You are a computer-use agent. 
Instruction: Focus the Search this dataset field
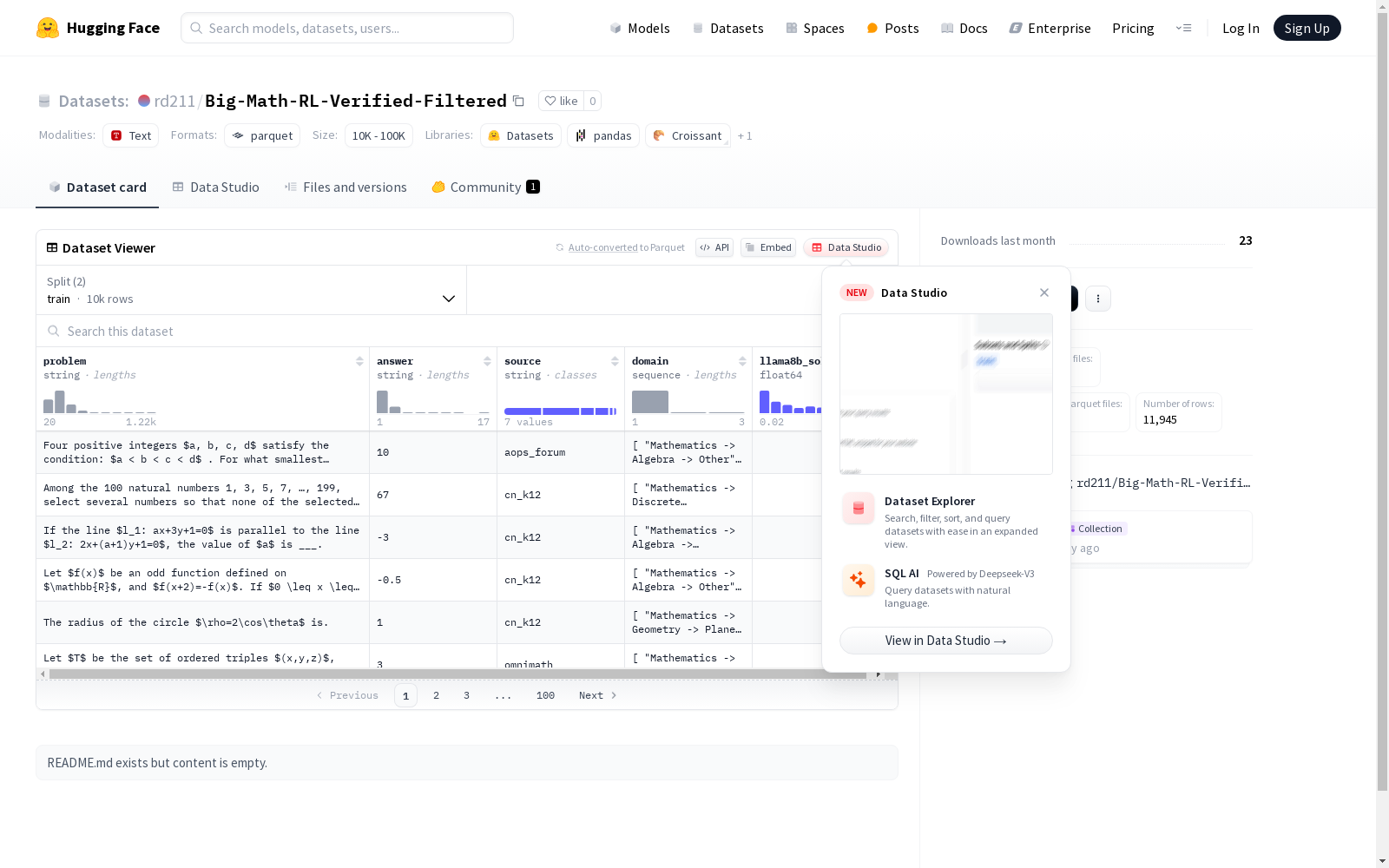tap(429, 331)
